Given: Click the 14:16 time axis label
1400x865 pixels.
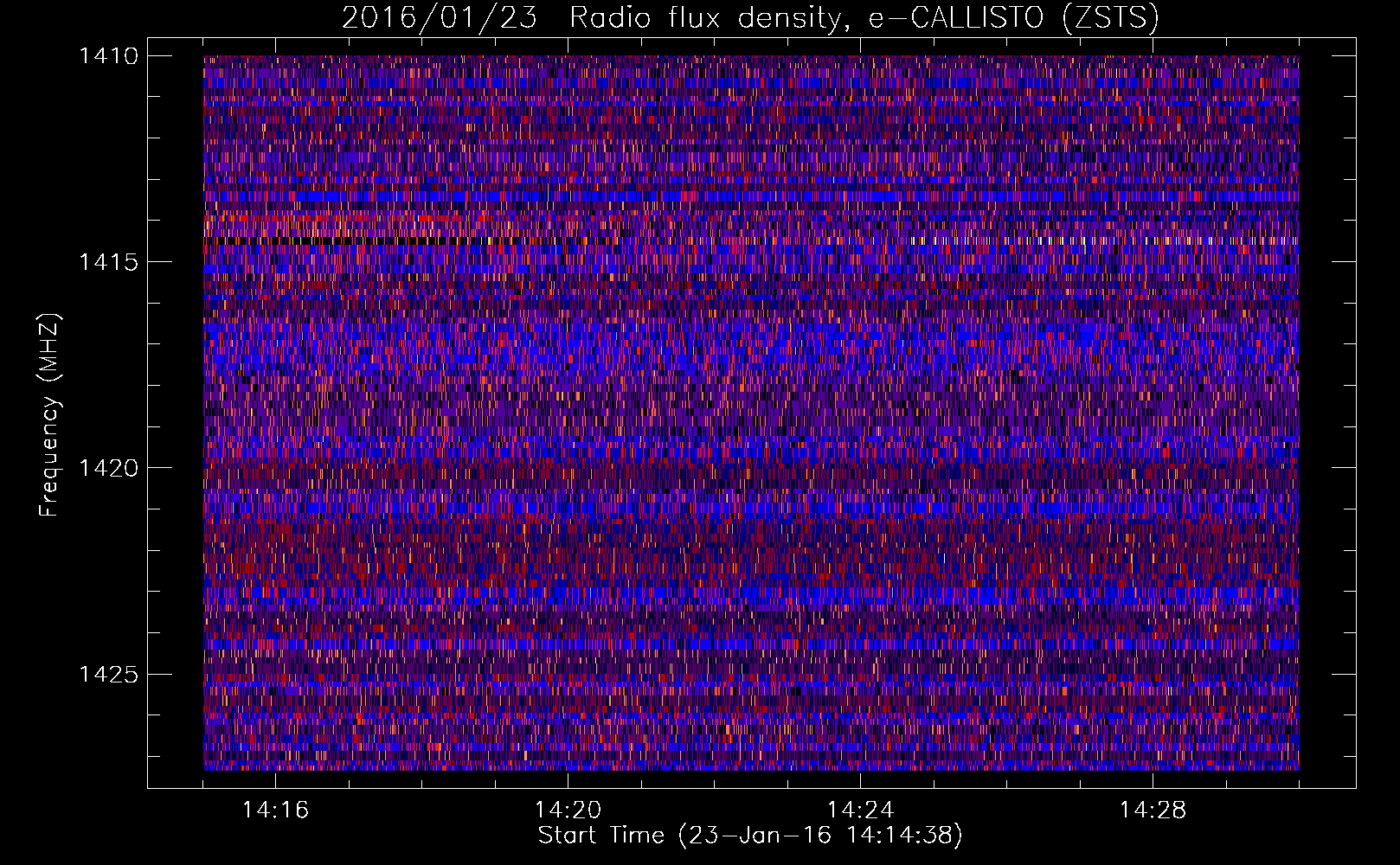Looking at the screenshot, I should 275,811.
